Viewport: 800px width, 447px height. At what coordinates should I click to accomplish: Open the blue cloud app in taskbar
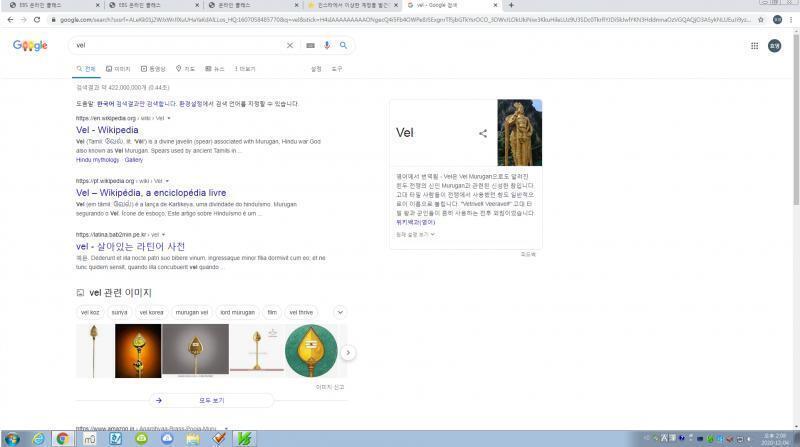pyautogui.click(x=167, y=439)
